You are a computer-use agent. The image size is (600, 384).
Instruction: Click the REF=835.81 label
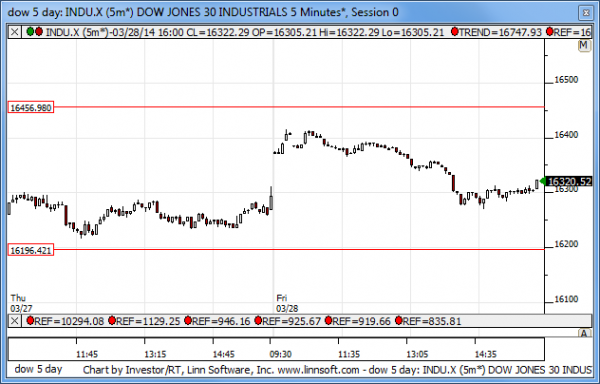click(432, 321)
